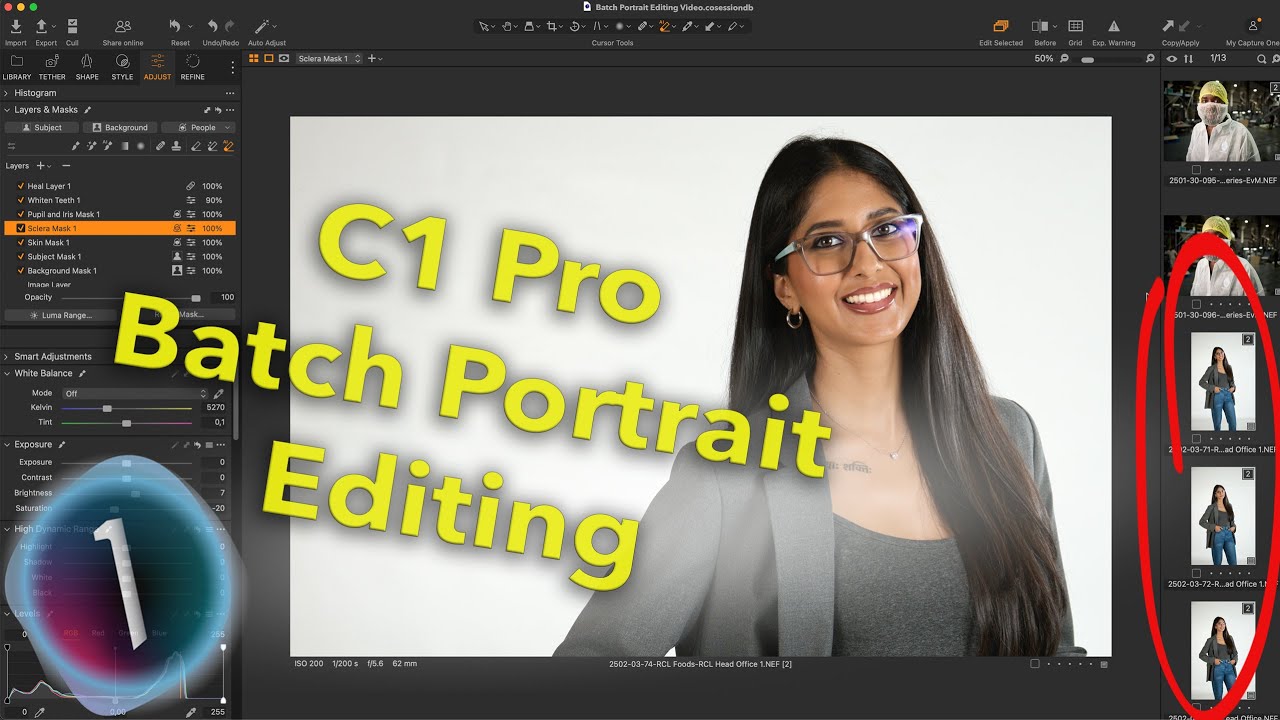Click the Grid icon
This screenshot has width=1280, height=720.
1076,26
